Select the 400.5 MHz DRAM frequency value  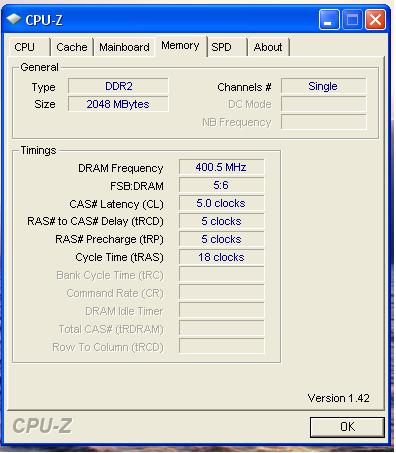(x=222, y=167)
